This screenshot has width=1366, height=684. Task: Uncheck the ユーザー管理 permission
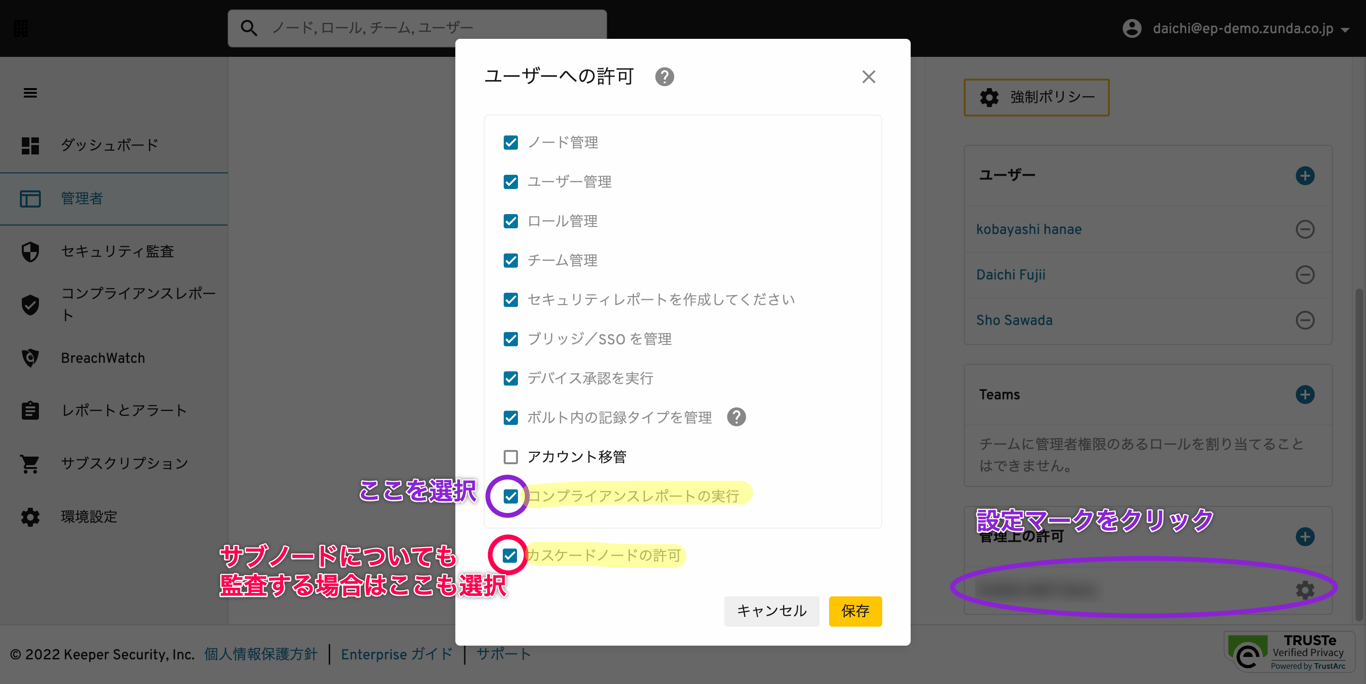coord(511,182)
